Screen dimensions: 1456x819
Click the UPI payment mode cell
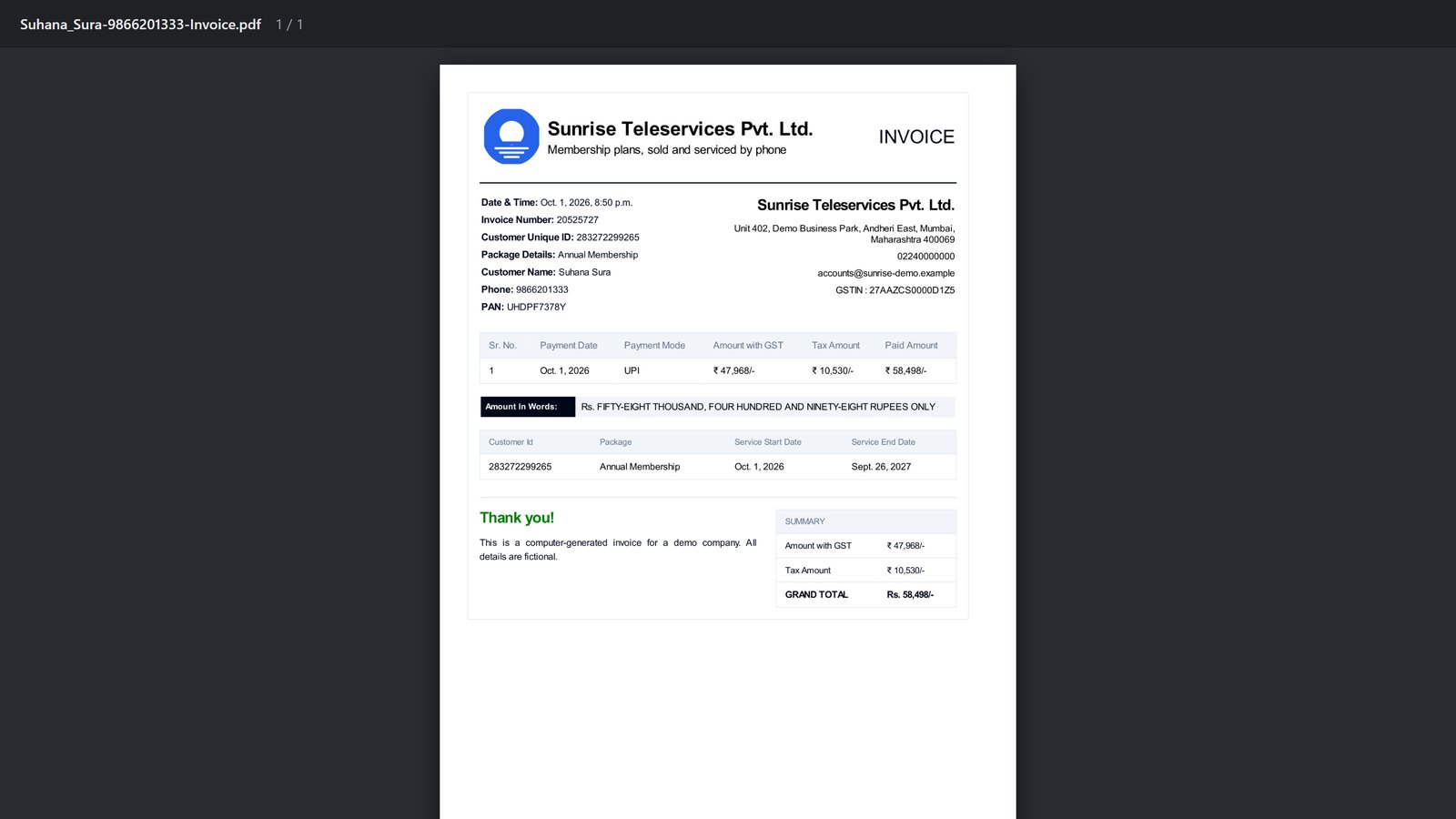pos(632,371)
